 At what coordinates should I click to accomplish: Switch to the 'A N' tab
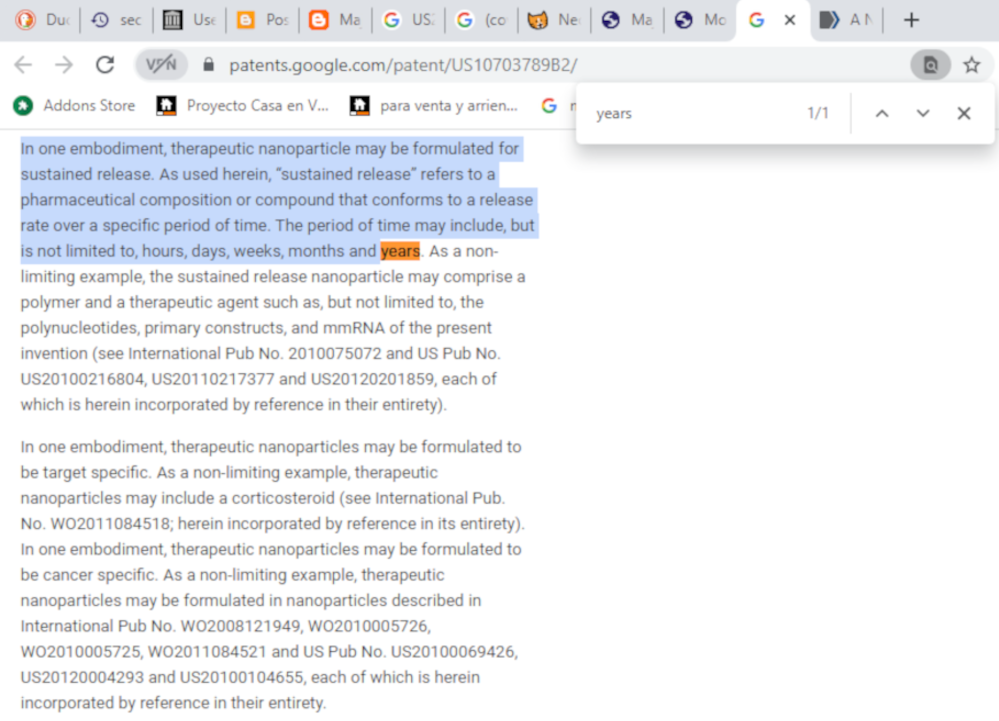845,20
